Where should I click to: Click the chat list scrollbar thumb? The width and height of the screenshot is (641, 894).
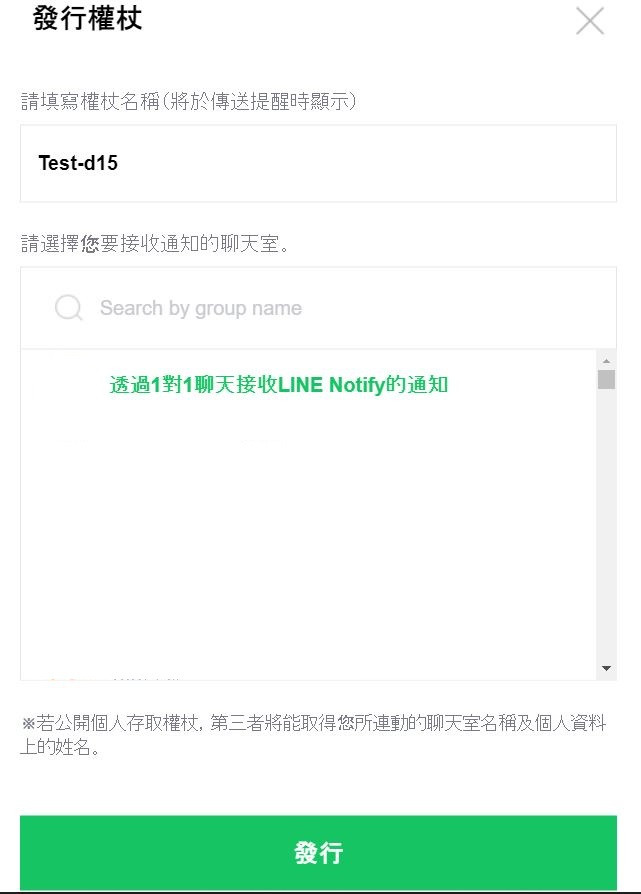click(606, 379)
